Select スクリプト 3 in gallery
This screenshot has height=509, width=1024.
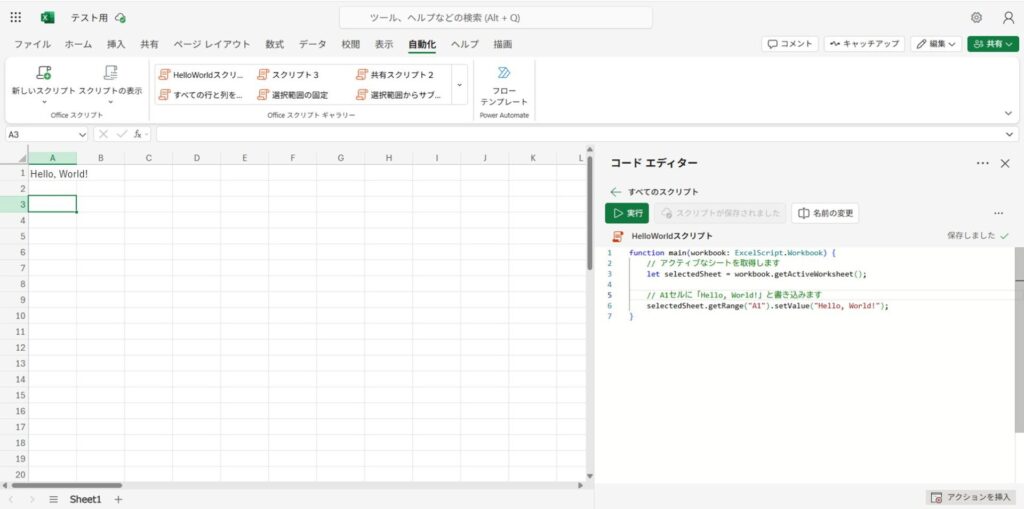click(289, 74)
